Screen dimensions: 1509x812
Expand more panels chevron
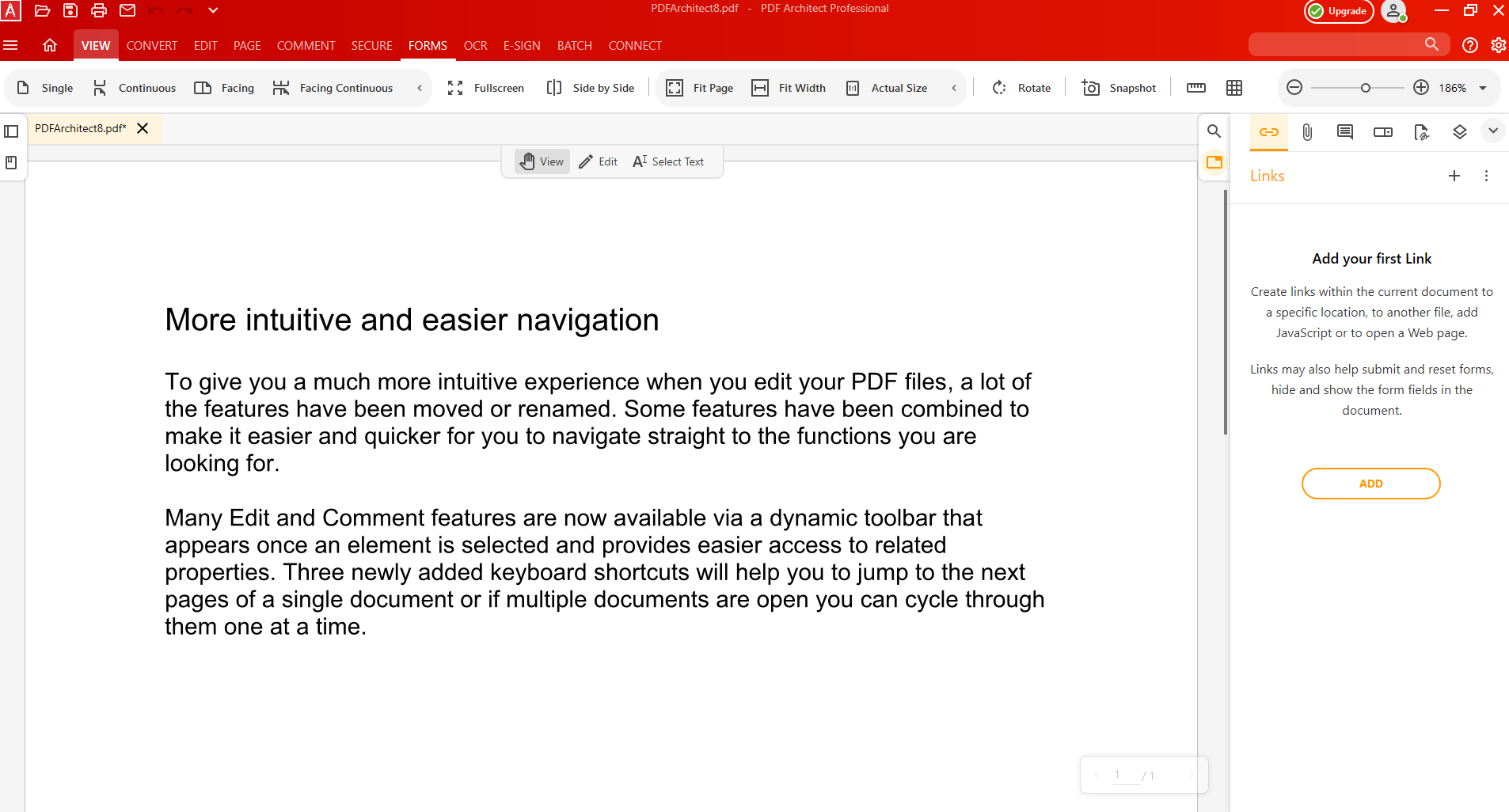tap(1493, 131)
